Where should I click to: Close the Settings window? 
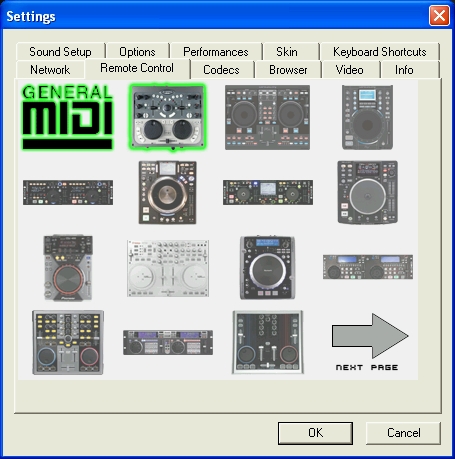[x=439, y=15]
